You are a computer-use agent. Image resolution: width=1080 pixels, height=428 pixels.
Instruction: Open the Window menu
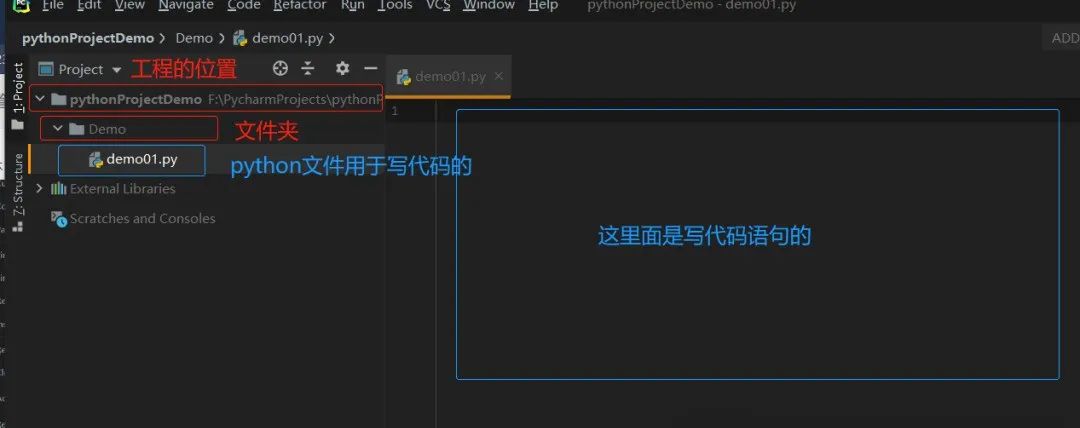489,6
